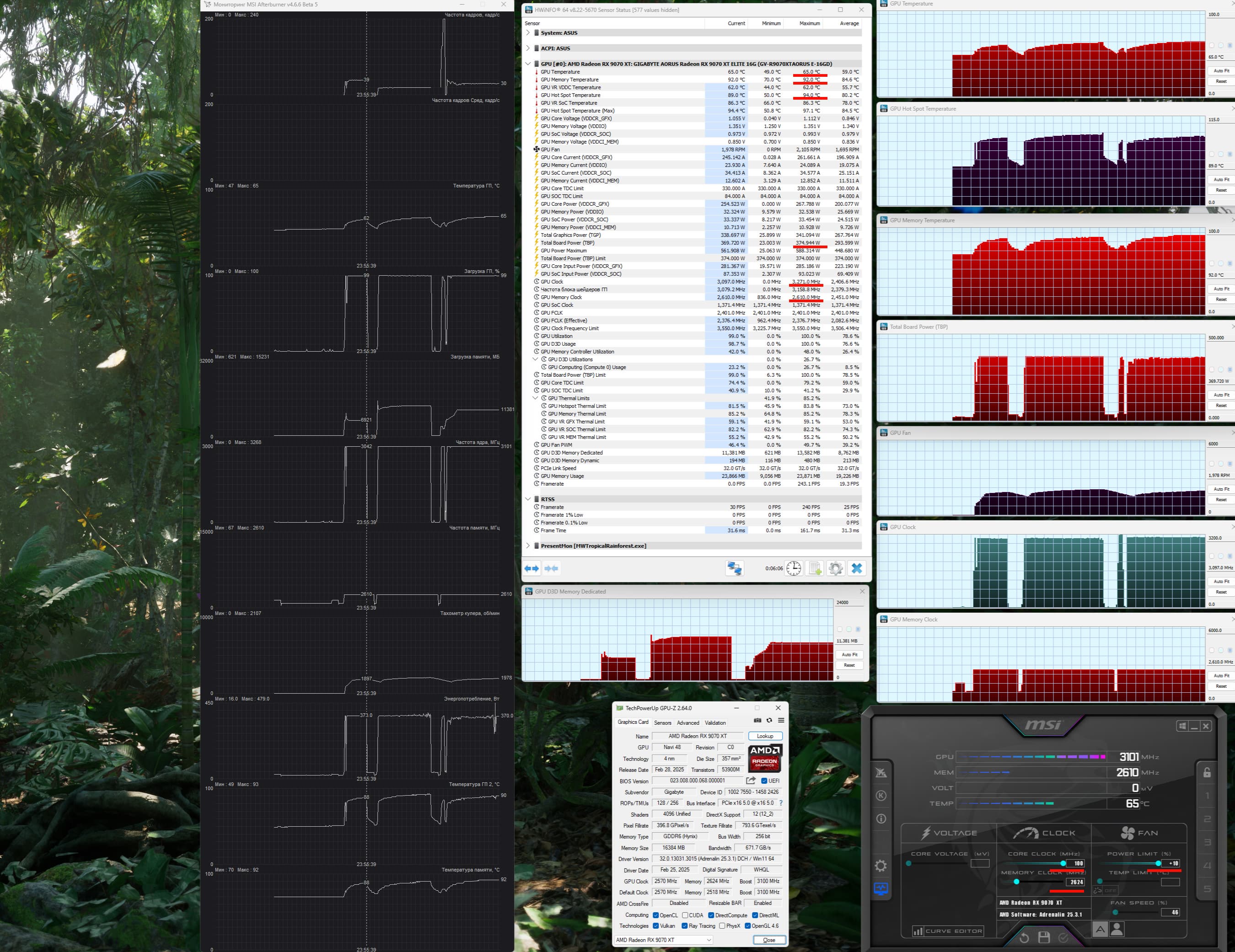Image resolution: width=1235 pixels, height=952 pixels.
Task: Click the Memory Clock slider handle
Action: (x=1016, y=882)
